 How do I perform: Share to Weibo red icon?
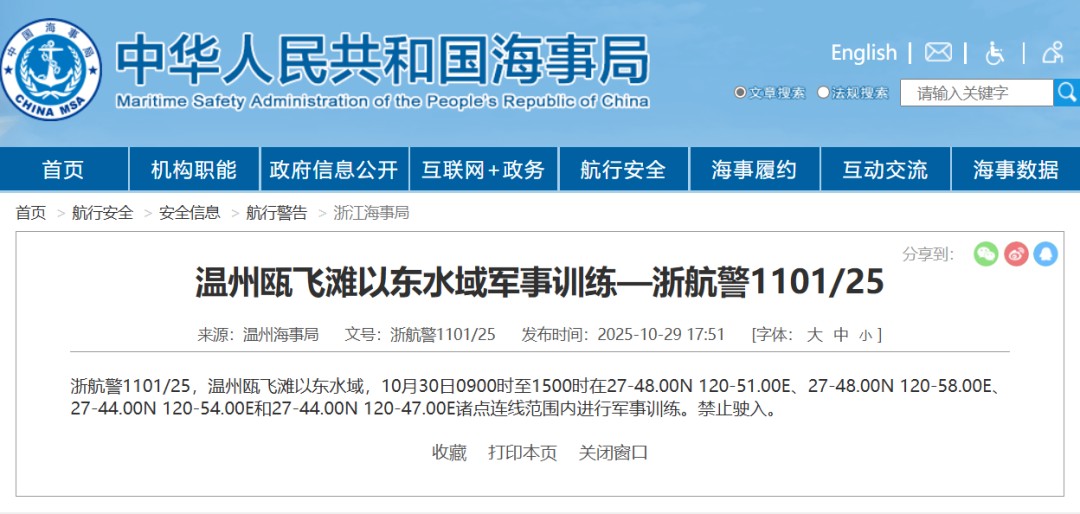1016,254
